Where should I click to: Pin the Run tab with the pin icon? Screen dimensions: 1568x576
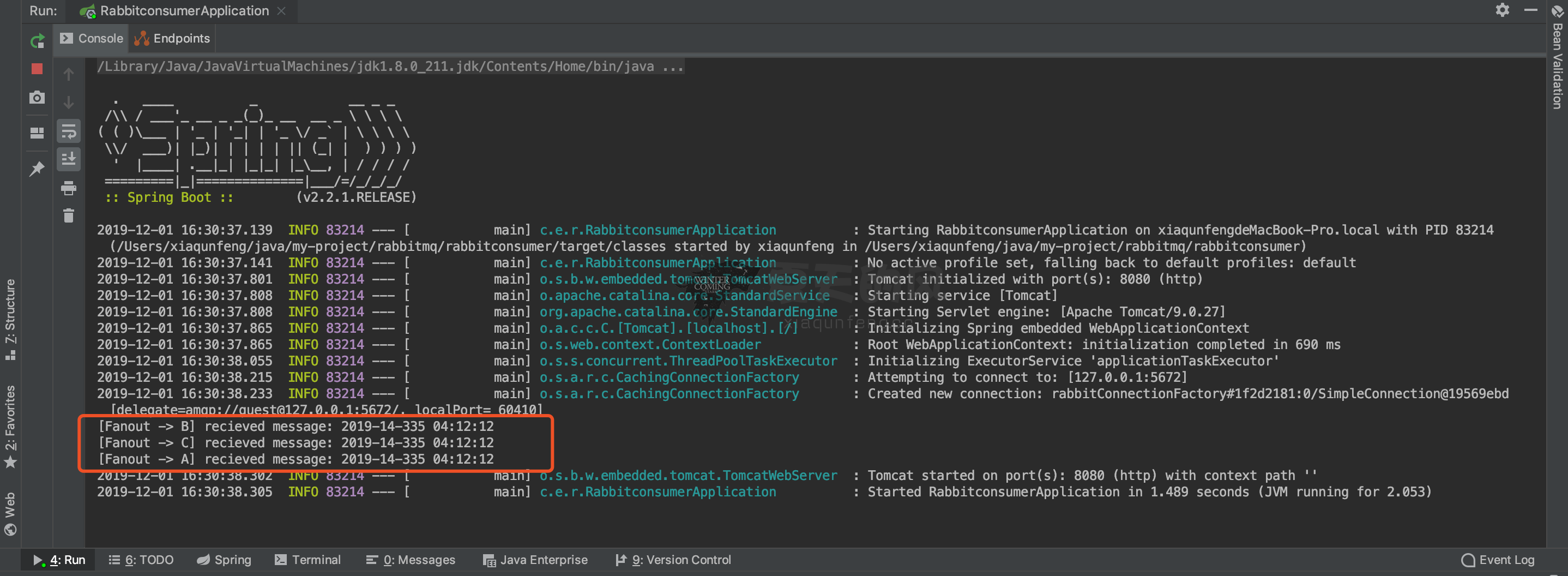[37, 169]
